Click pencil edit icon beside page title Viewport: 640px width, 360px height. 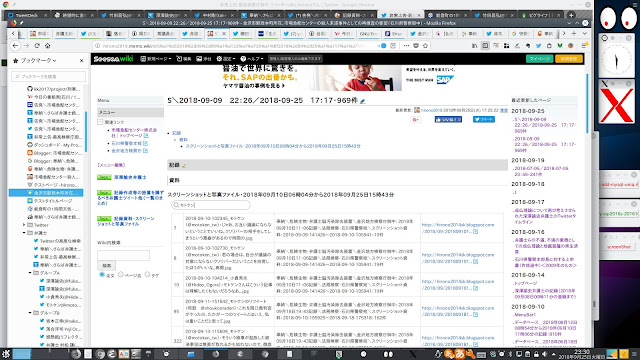point(362,101)
